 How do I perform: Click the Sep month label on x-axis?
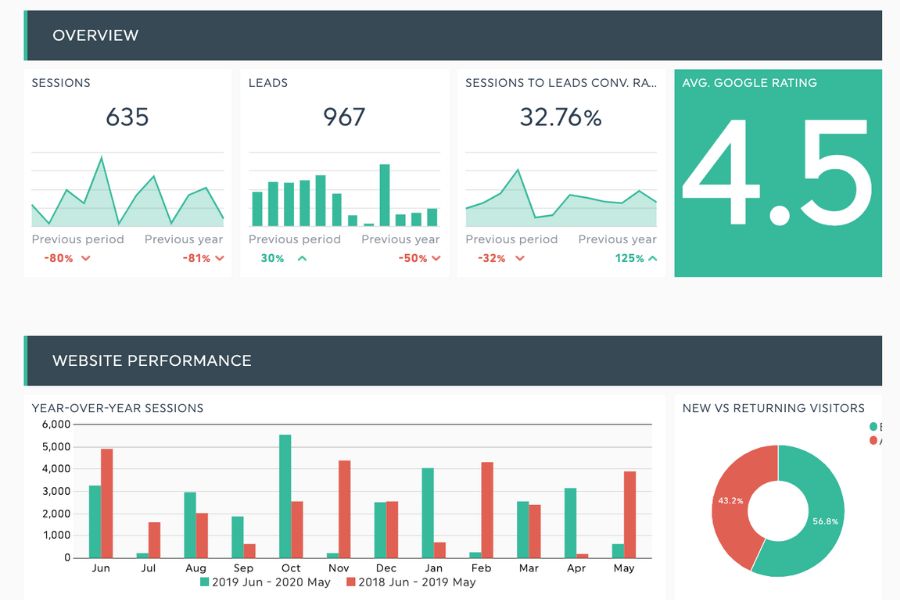243,568
